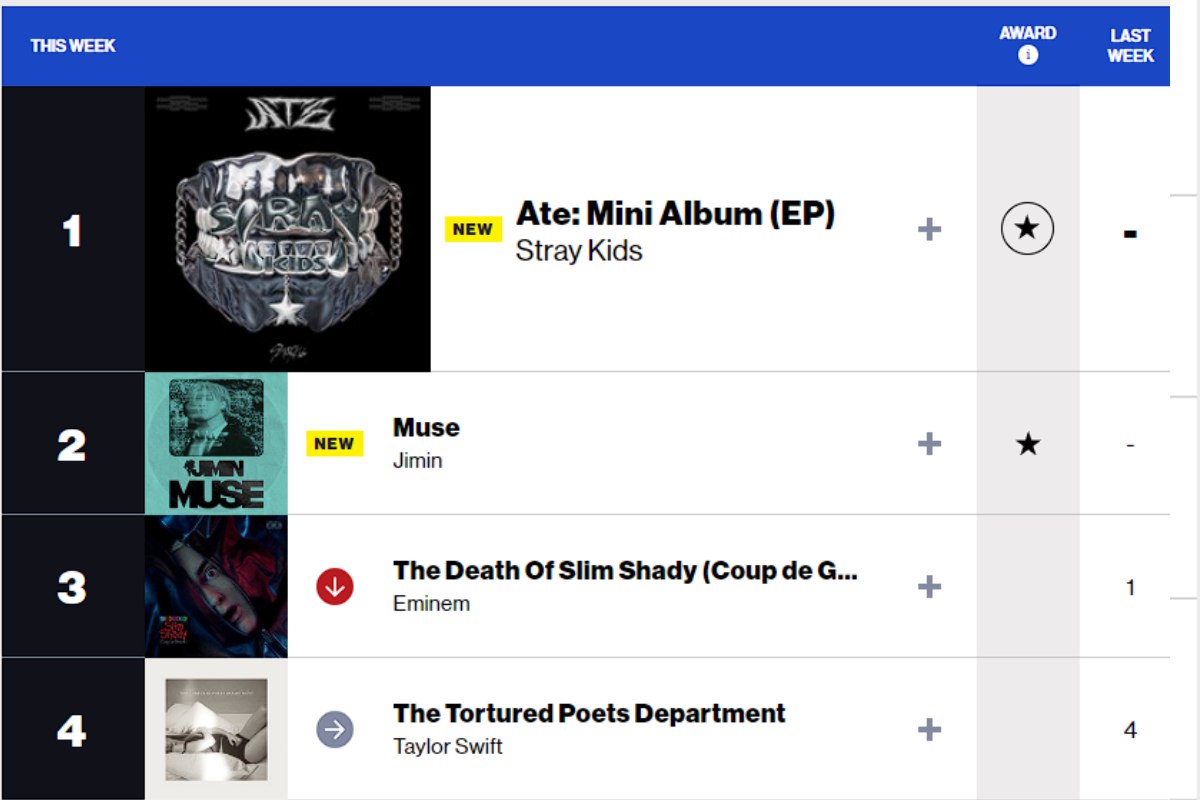Select the THIS WEEK column header

tap(73, 46)
